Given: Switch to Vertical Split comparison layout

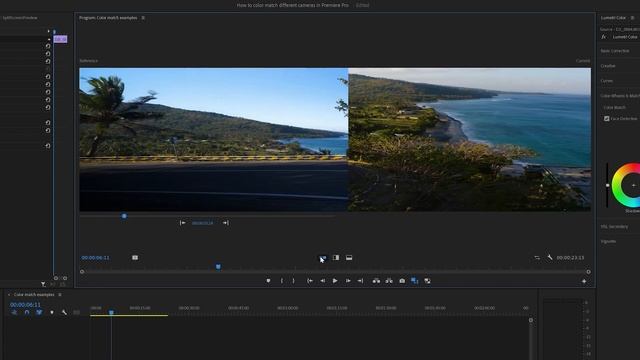Looking at the screenshot, I should 336,258.
